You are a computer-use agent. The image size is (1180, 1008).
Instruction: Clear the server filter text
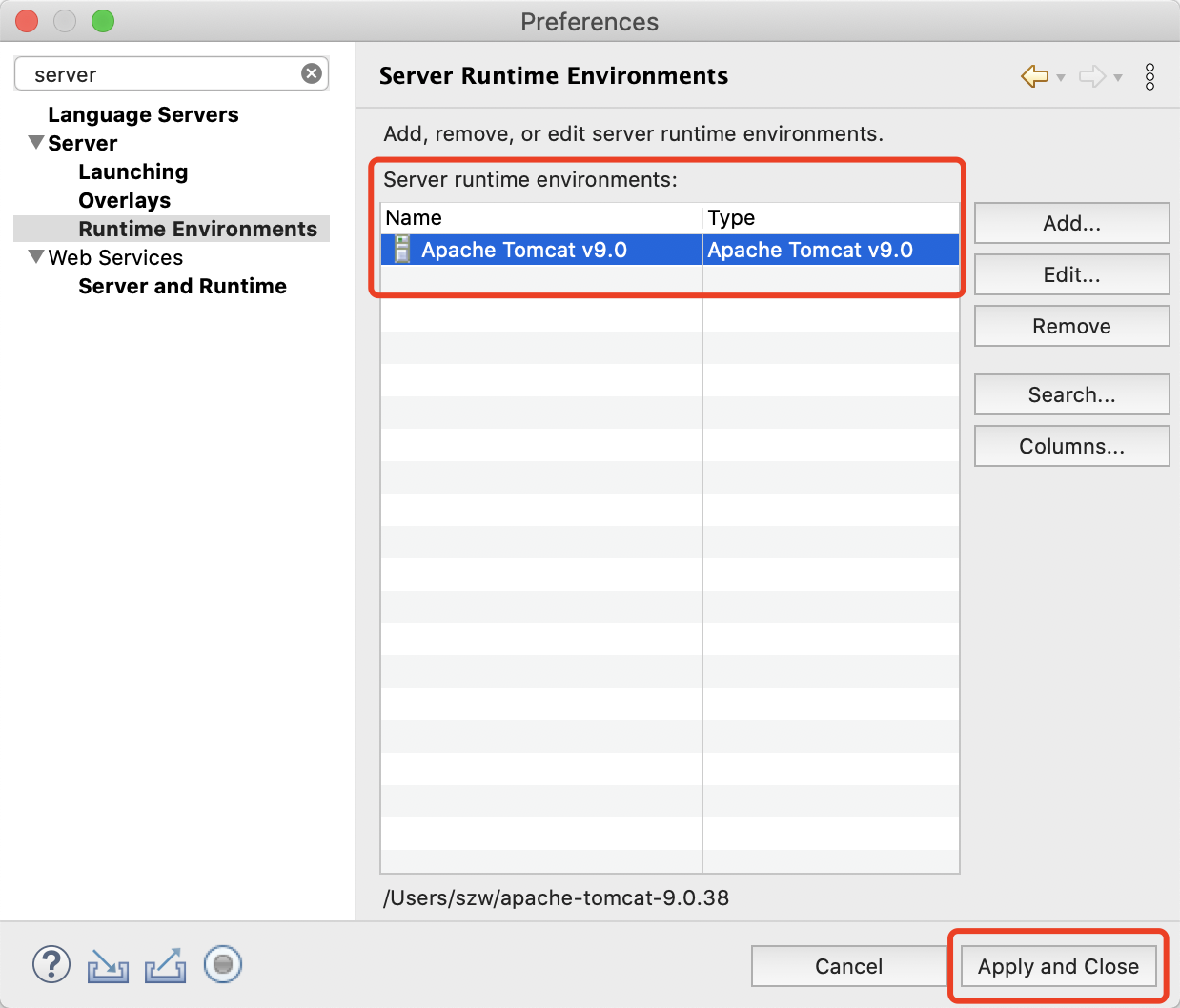[x=312, y=73]
